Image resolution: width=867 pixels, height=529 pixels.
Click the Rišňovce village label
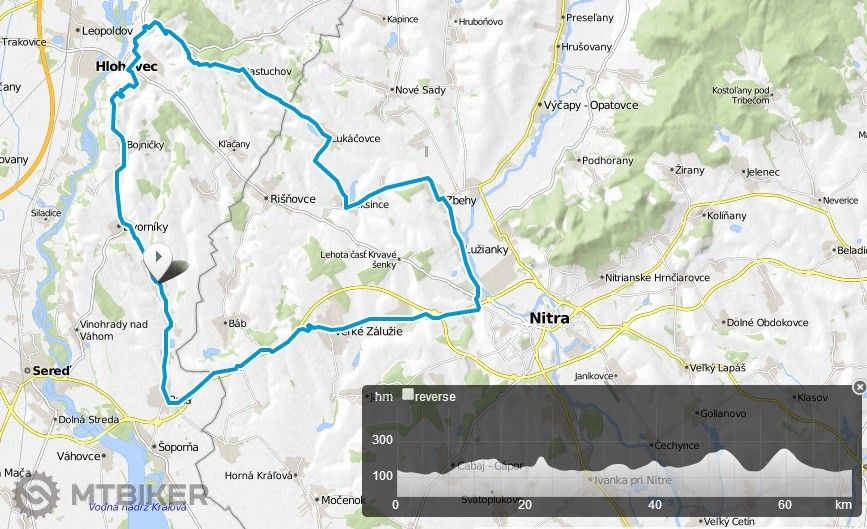[293, 199]
